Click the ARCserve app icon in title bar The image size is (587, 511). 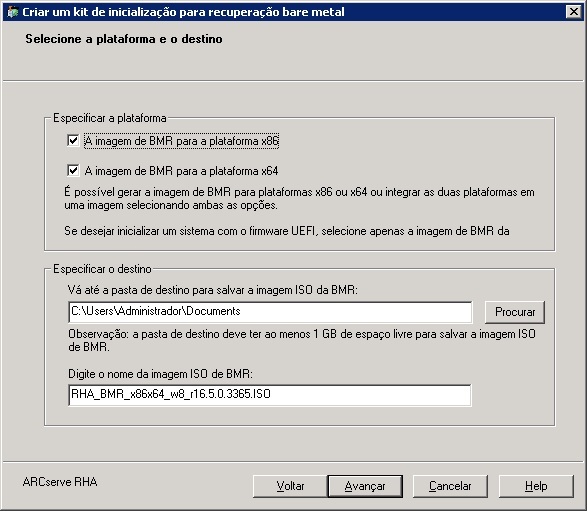12,12
